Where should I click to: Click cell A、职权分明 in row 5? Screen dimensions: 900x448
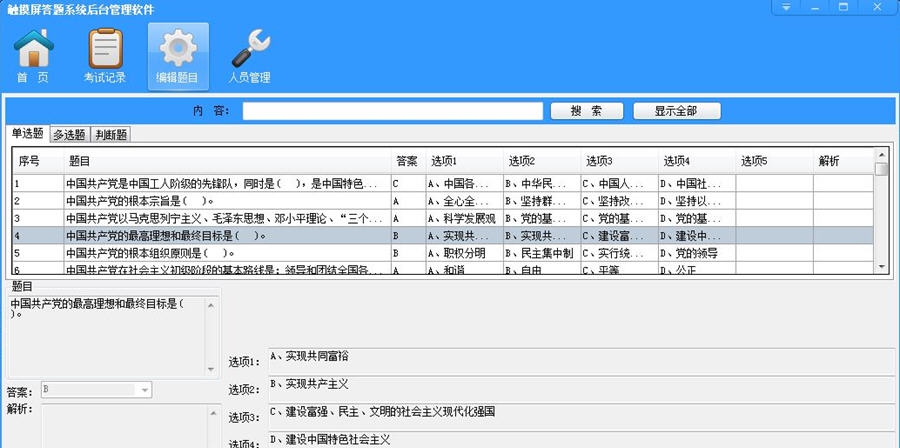[x=464, y=253]
